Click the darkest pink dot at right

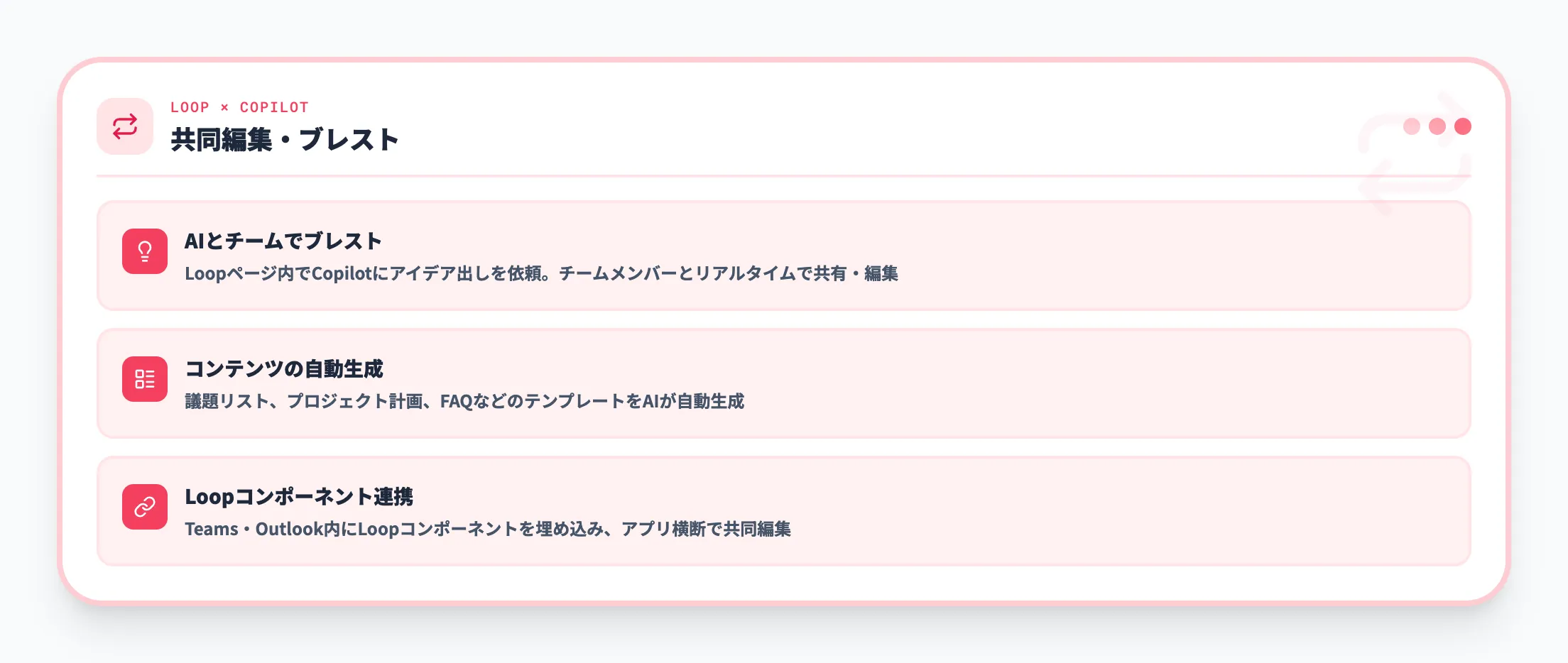pyautogui.click(x=1463, y=126)
